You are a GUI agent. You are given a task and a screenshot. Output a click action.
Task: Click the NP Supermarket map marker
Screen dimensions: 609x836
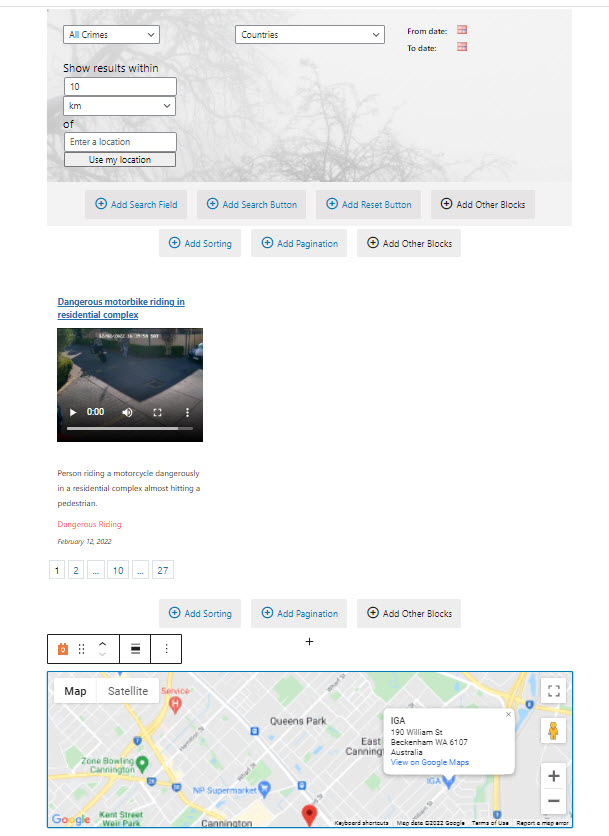pyautogui.click(x=265, y=789)
